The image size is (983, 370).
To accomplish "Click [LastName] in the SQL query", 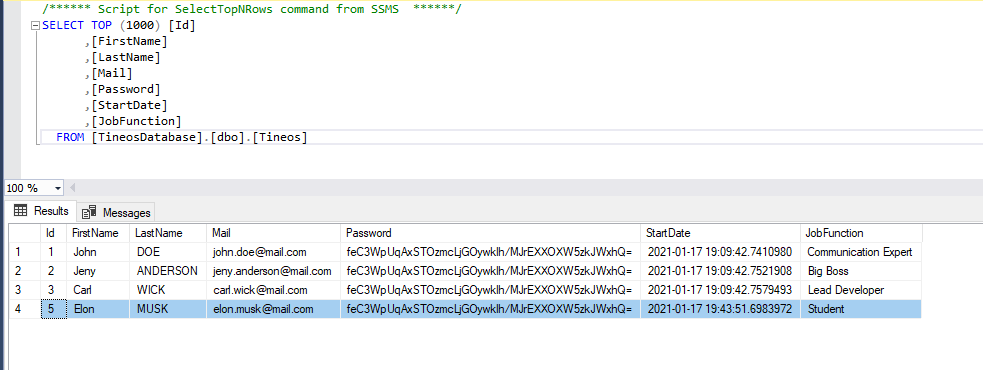I will point(125,58).
